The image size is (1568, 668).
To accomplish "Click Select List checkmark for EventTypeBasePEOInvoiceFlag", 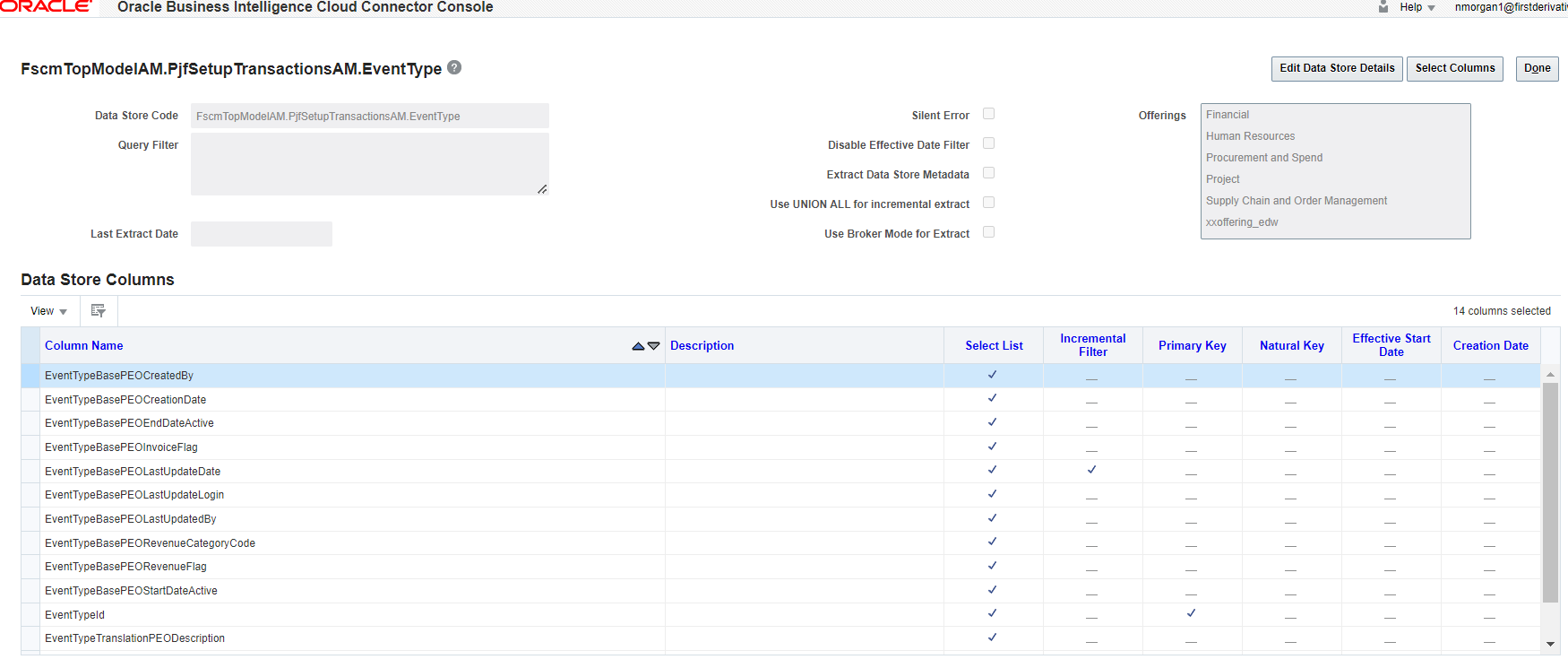I will [992, 447].
